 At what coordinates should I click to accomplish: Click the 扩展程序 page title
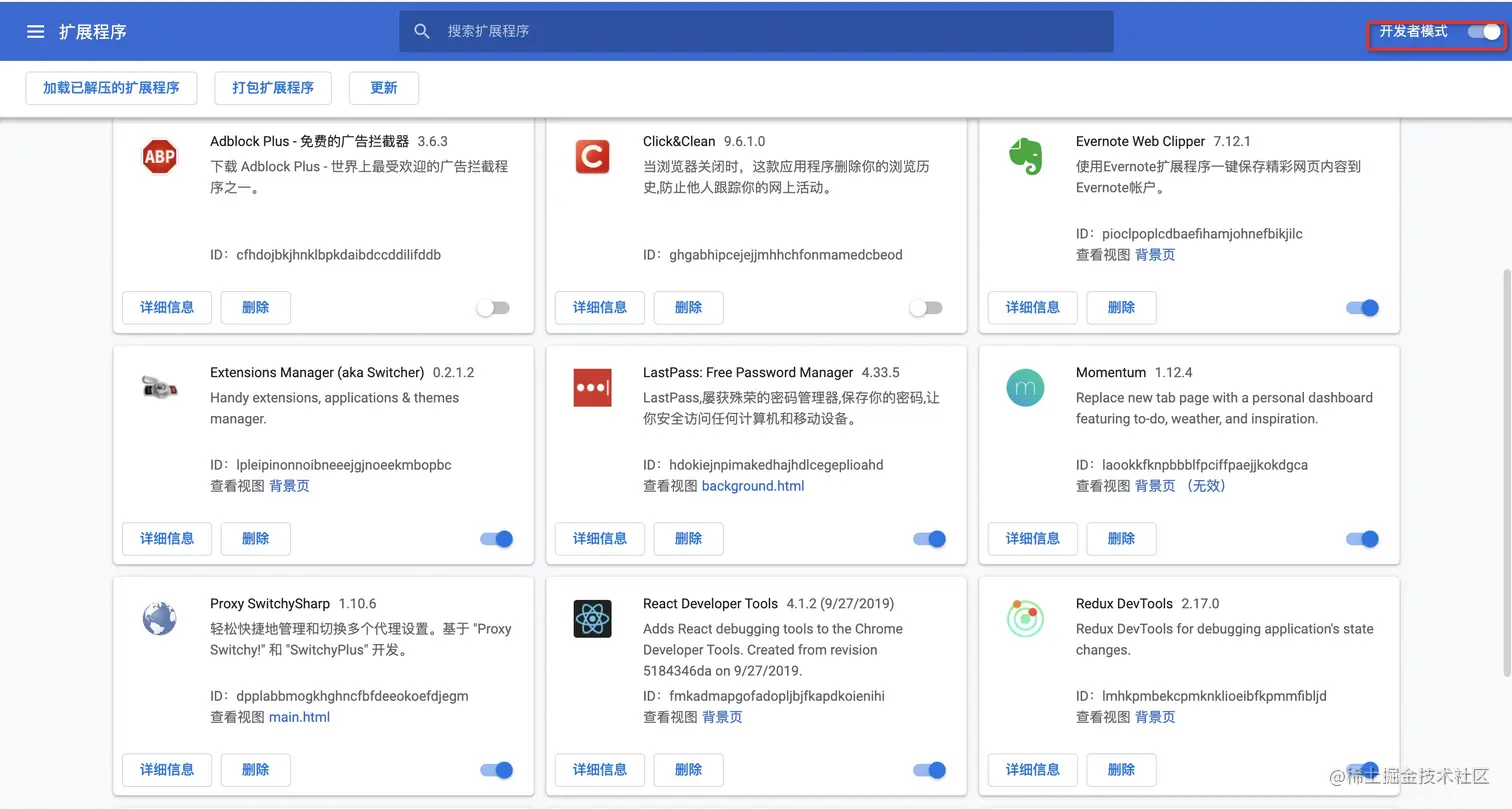pyautogui.click(x=93, y=32)
